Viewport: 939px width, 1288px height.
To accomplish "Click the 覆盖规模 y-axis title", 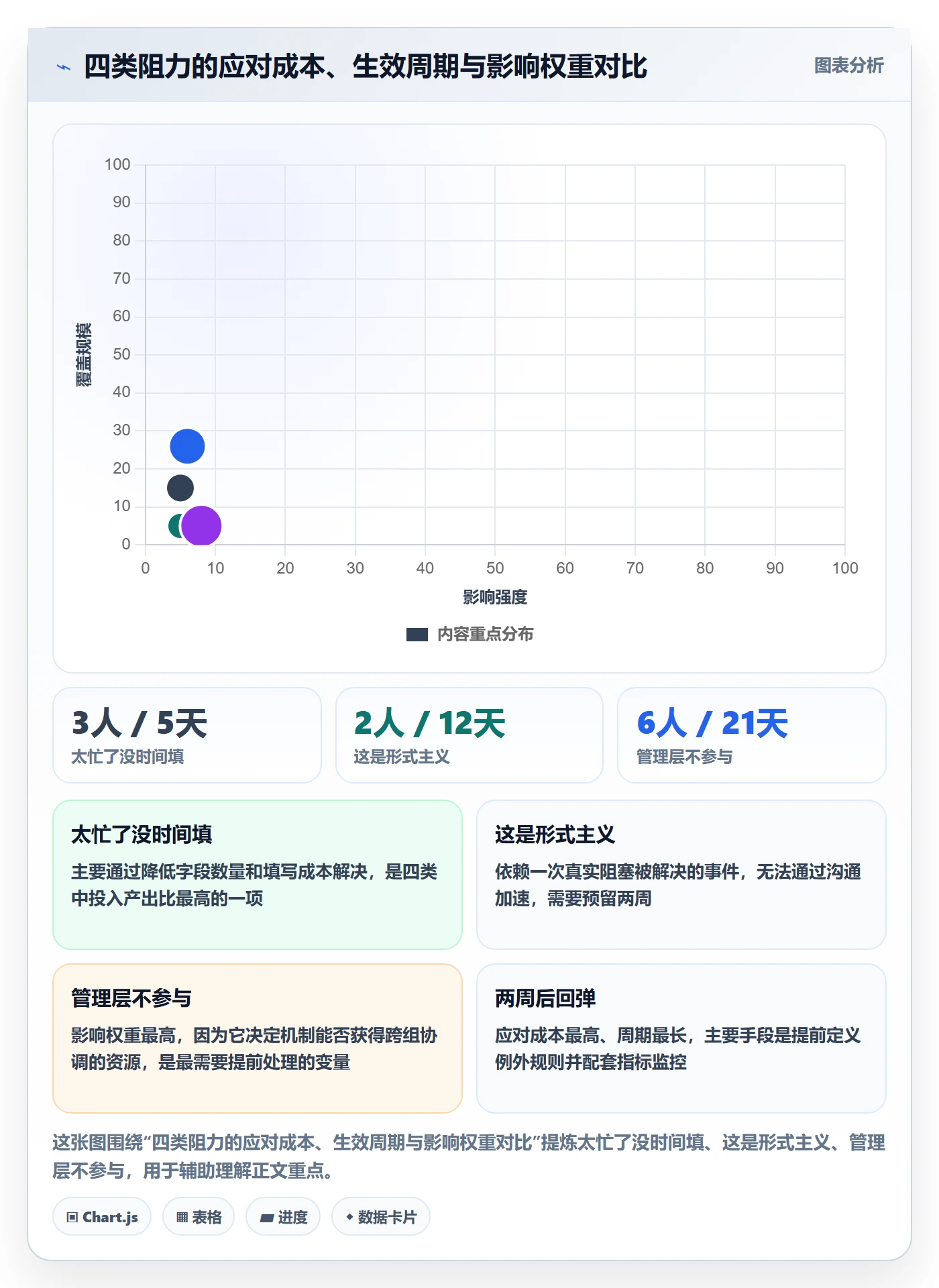I will (x=83, y=355).
